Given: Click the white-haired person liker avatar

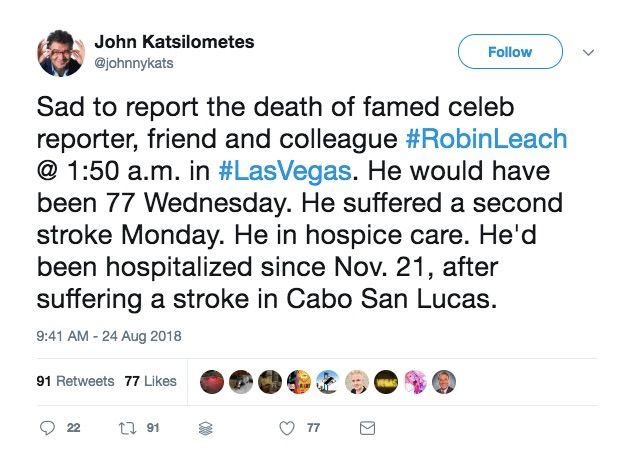Looking at the screenshot, I should click(x=356, y=381).
